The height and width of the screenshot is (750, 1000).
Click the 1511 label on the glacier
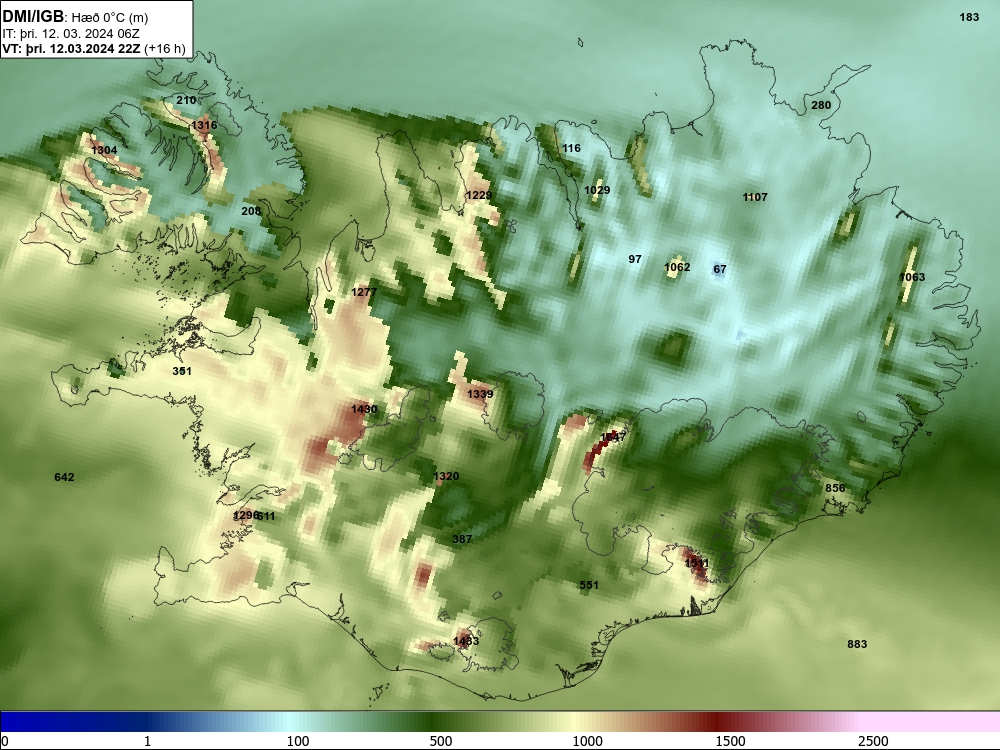pos(696,563)
